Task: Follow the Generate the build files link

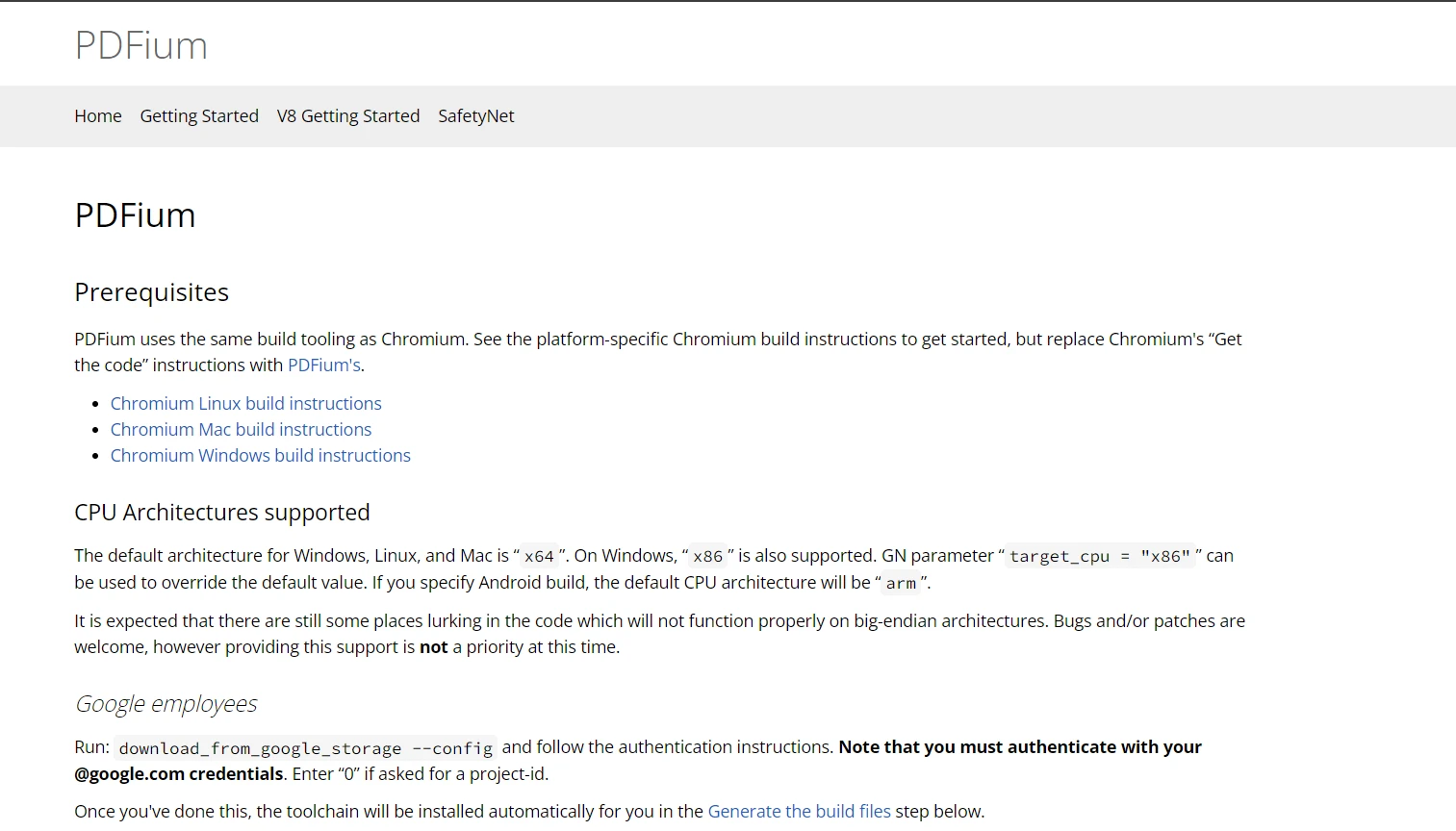Action: tap(800, 812)
